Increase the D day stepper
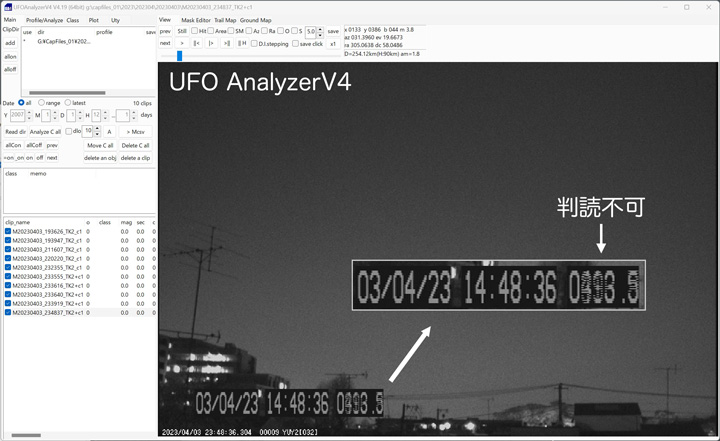The width and height of the screenshot is (720, 441). coord(80,113)
